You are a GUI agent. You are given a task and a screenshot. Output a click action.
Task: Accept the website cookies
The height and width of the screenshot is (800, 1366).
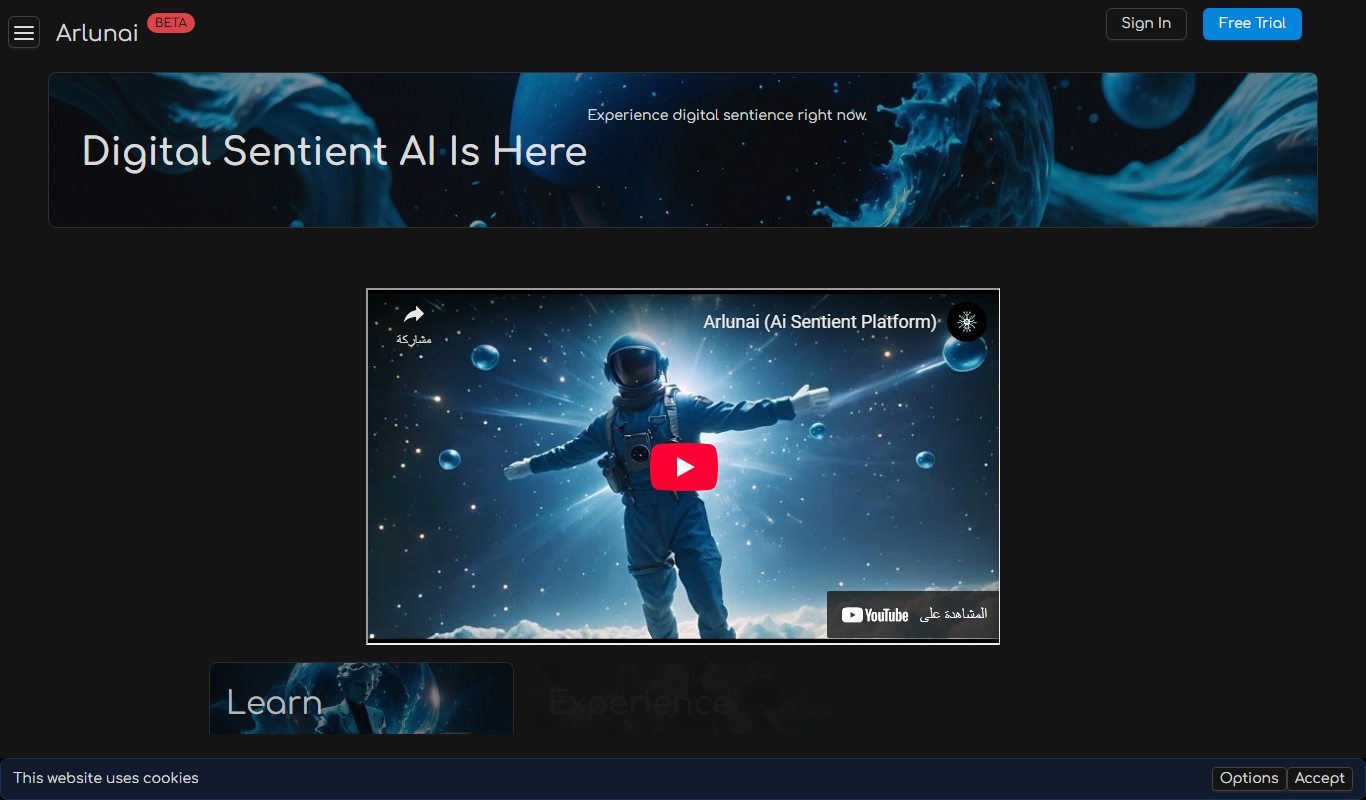tap(1320, 779)
